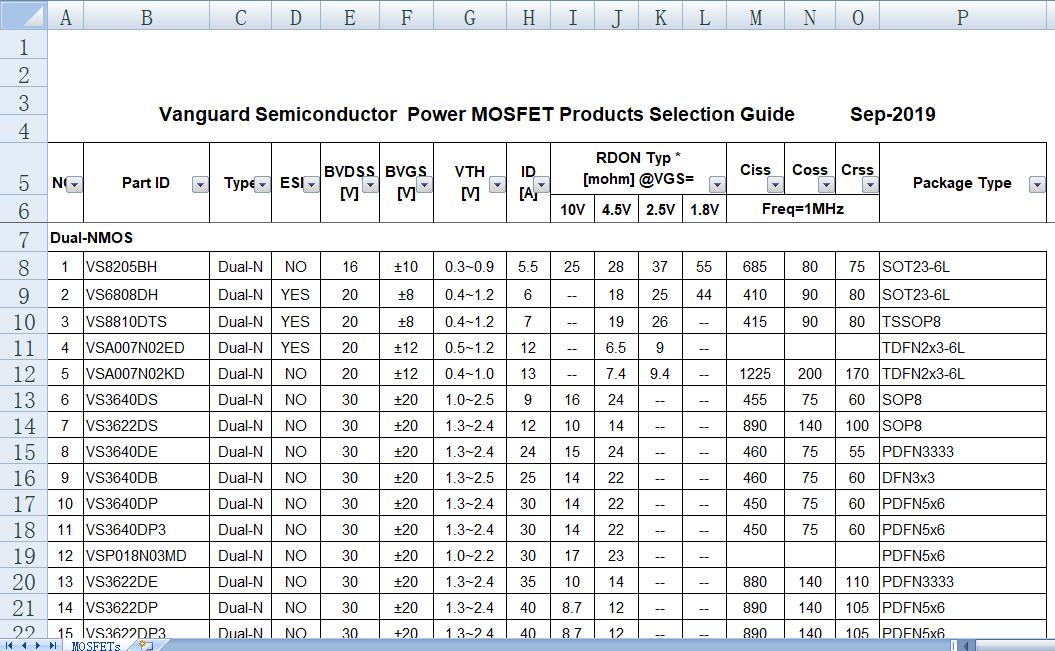Viewport: 1055px width, 651px height.
Task: Click the VS3640DB part ID cell
Action: pos(147,477)
